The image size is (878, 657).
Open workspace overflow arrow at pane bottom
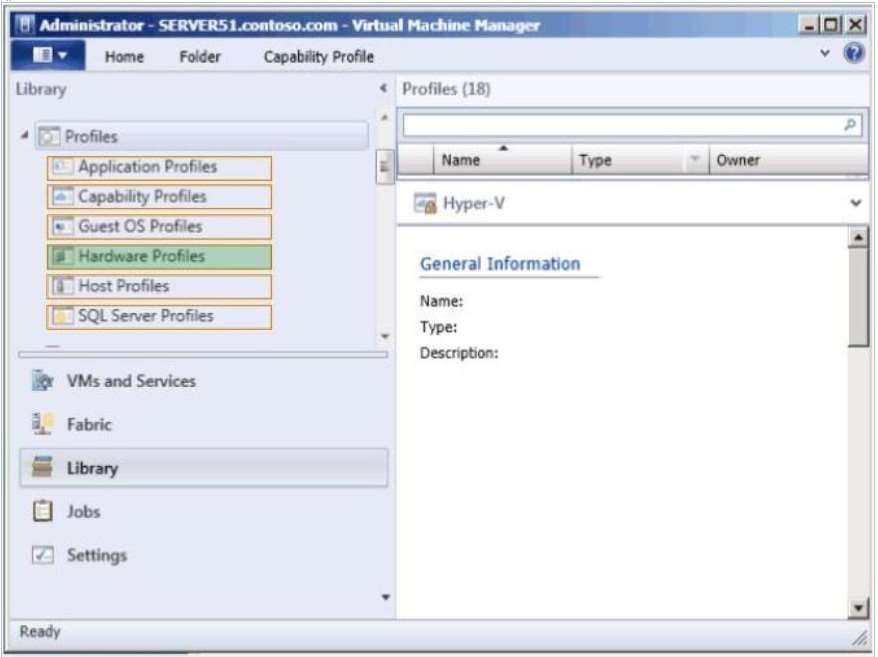pos(385,597)
